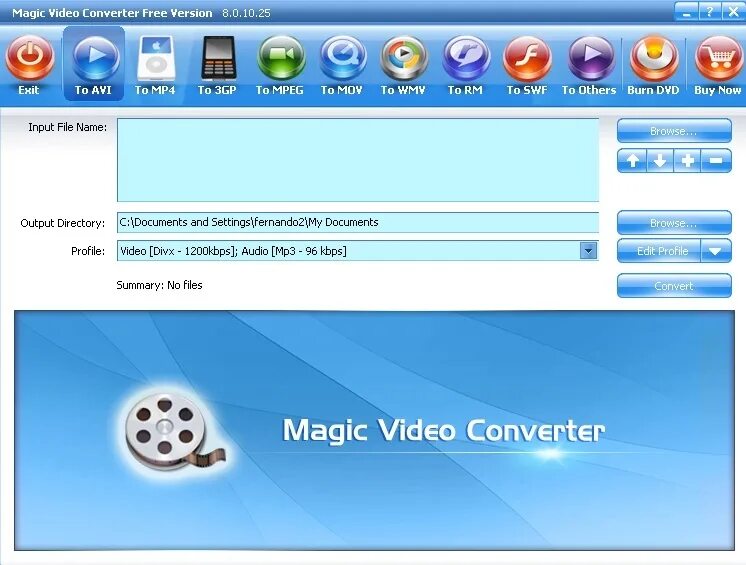Select the To 3GP phone icon
The width and height of the screenshot is (746, 565).
tap(218, 58)
